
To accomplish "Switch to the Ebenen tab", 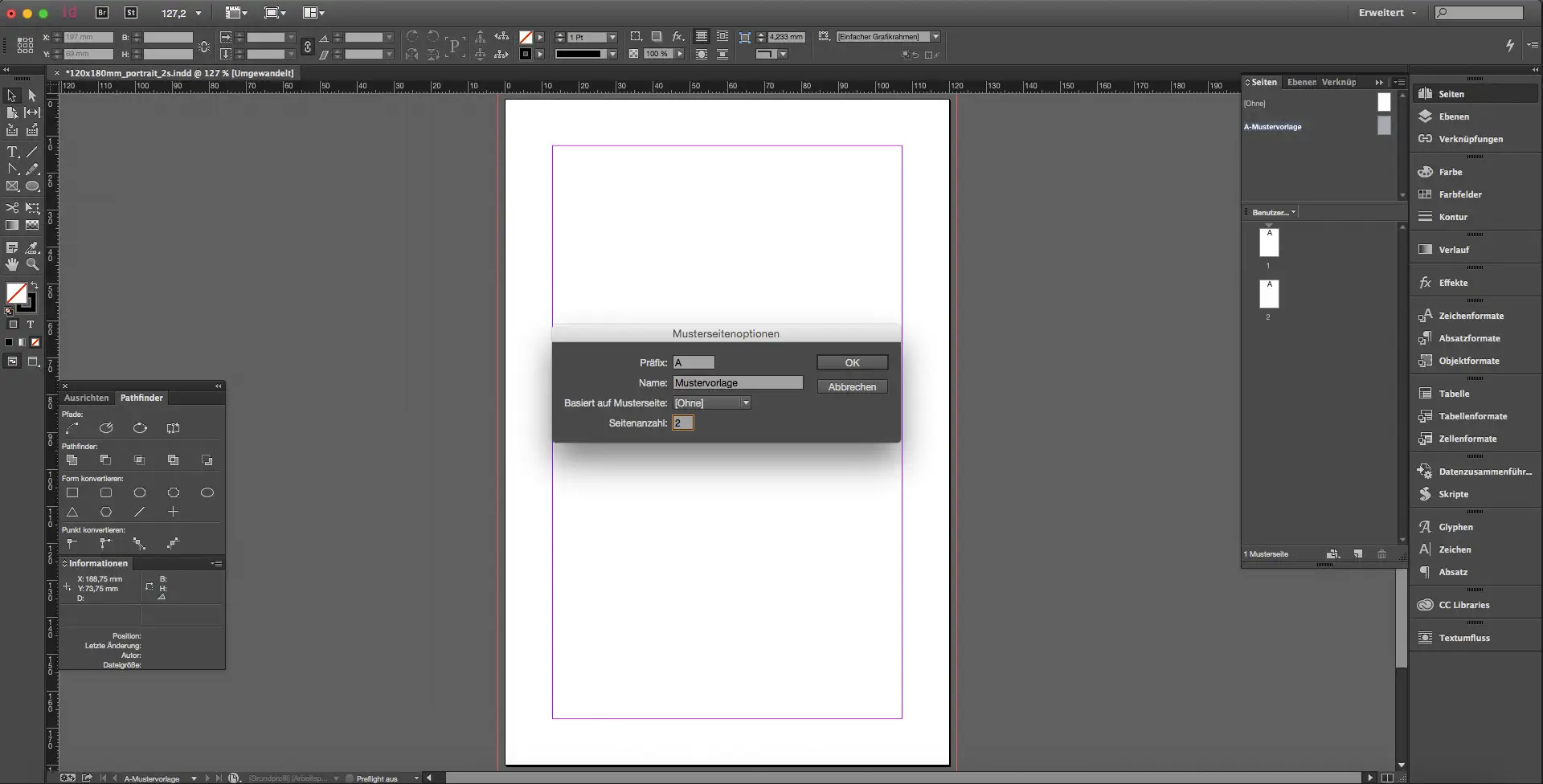I will coord(1301,82).
